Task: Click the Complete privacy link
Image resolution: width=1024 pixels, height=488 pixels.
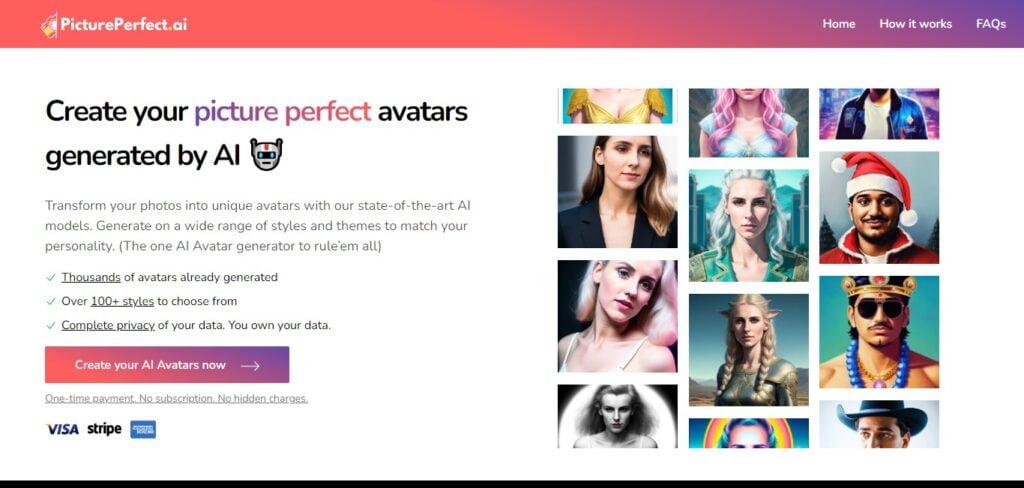Action: click(x=108, y=325)
